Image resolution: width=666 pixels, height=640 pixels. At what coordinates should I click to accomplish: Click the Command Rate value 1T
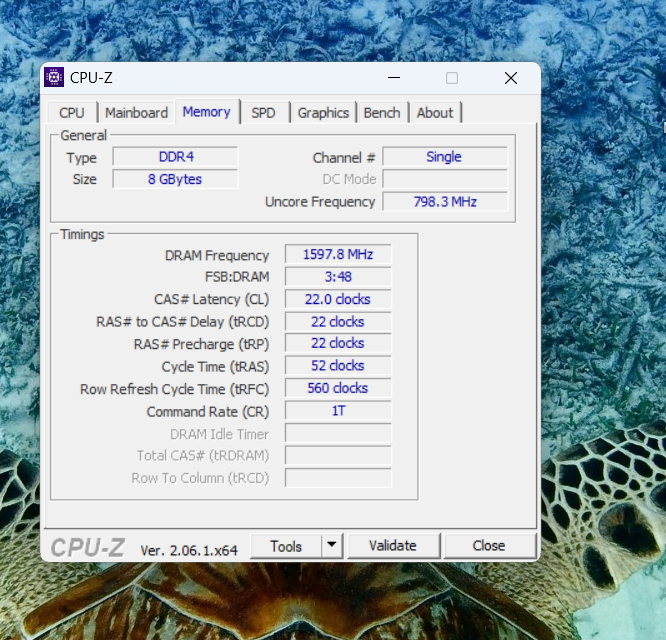(338, 411)
